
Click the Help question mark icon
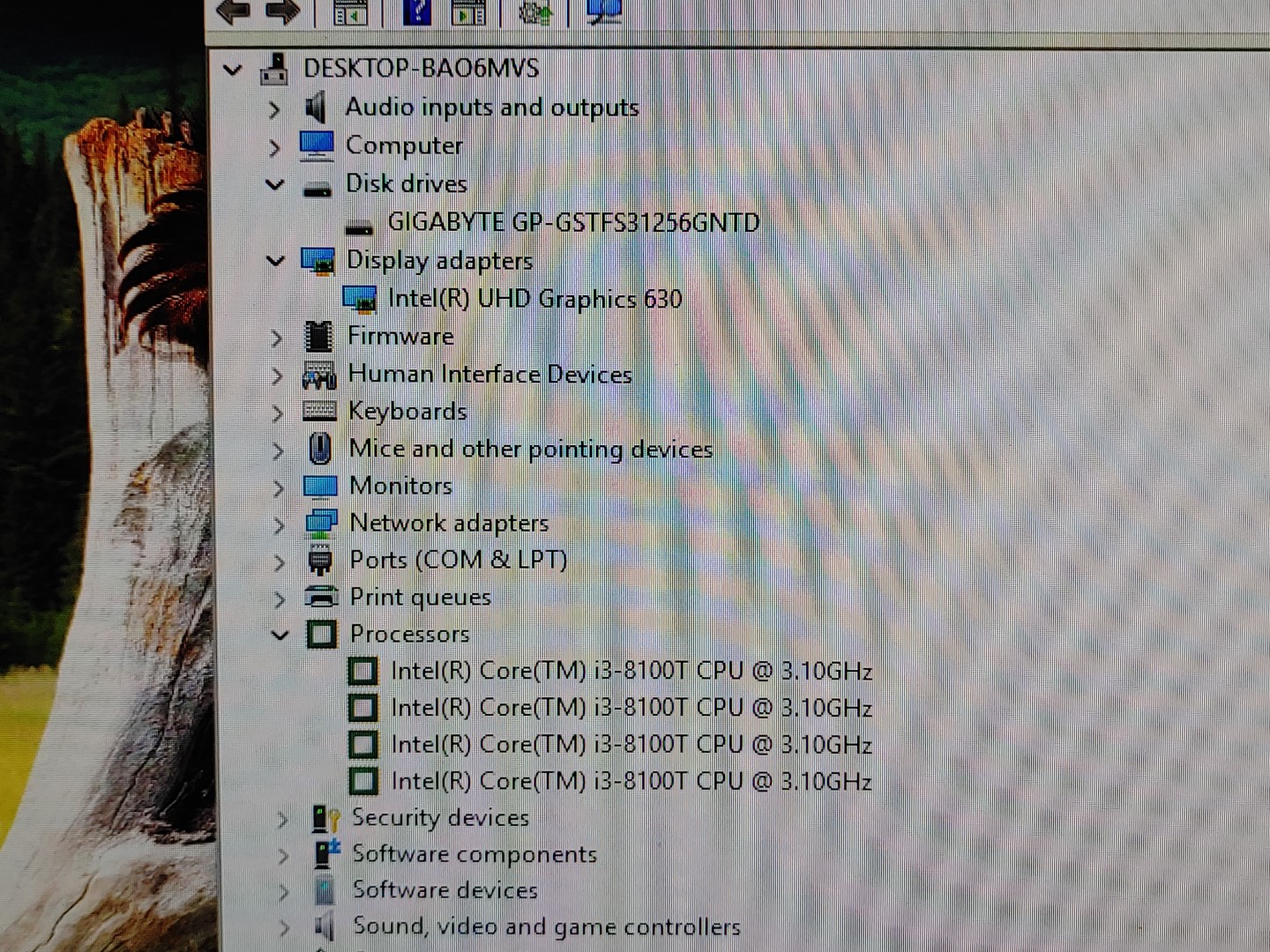click(416, 11)
